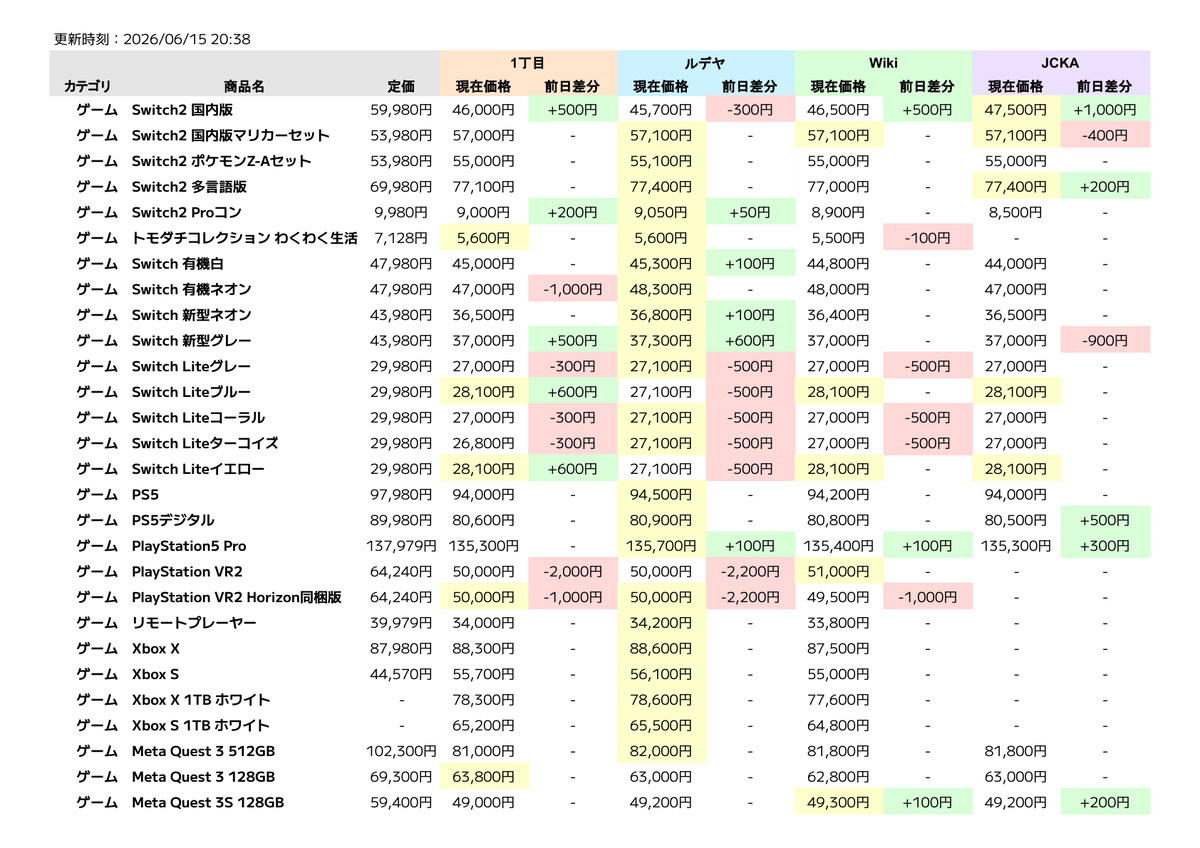This screenshot has width=1200, height=848.
Task: Click JCKA's 77,400円 price for Switch2 多言語版
Action: coord(1016,187)
